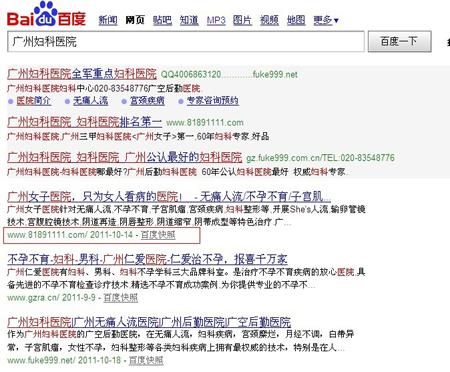Click the Baidu logo

(x=47, y=15)
